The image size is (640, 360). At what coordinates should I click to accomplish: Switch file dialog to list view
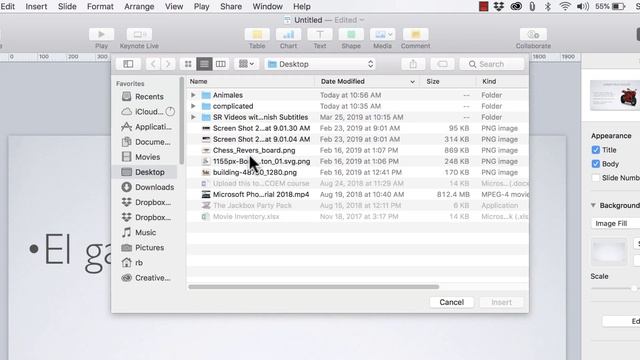click(204, 64)
